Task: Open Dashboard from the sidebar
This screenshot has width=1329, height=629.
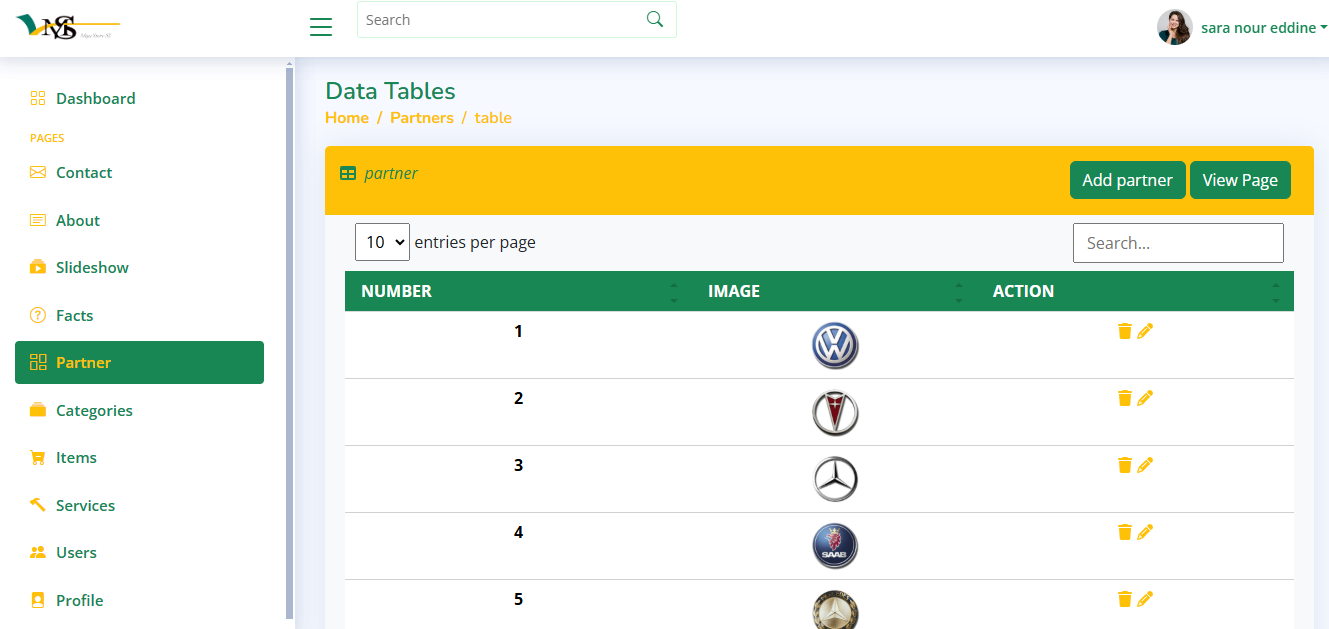Action: (95, 98)
